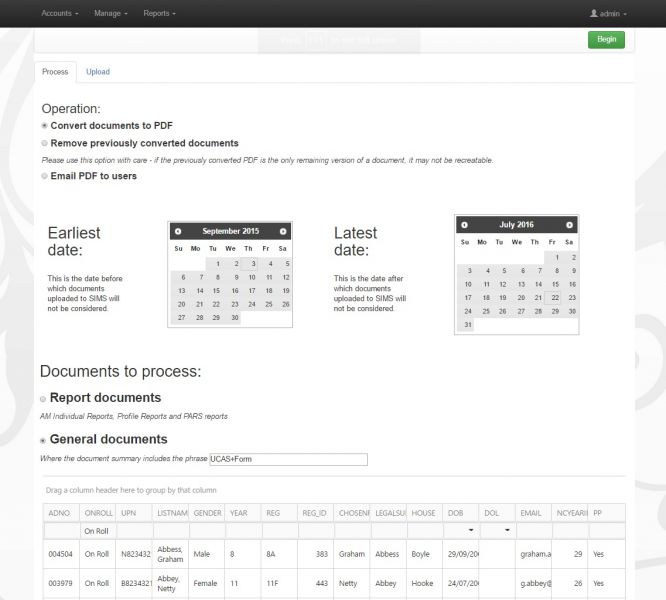Open the Reports dropdown menu
666x600 pixels.
[x=159, y=14]
